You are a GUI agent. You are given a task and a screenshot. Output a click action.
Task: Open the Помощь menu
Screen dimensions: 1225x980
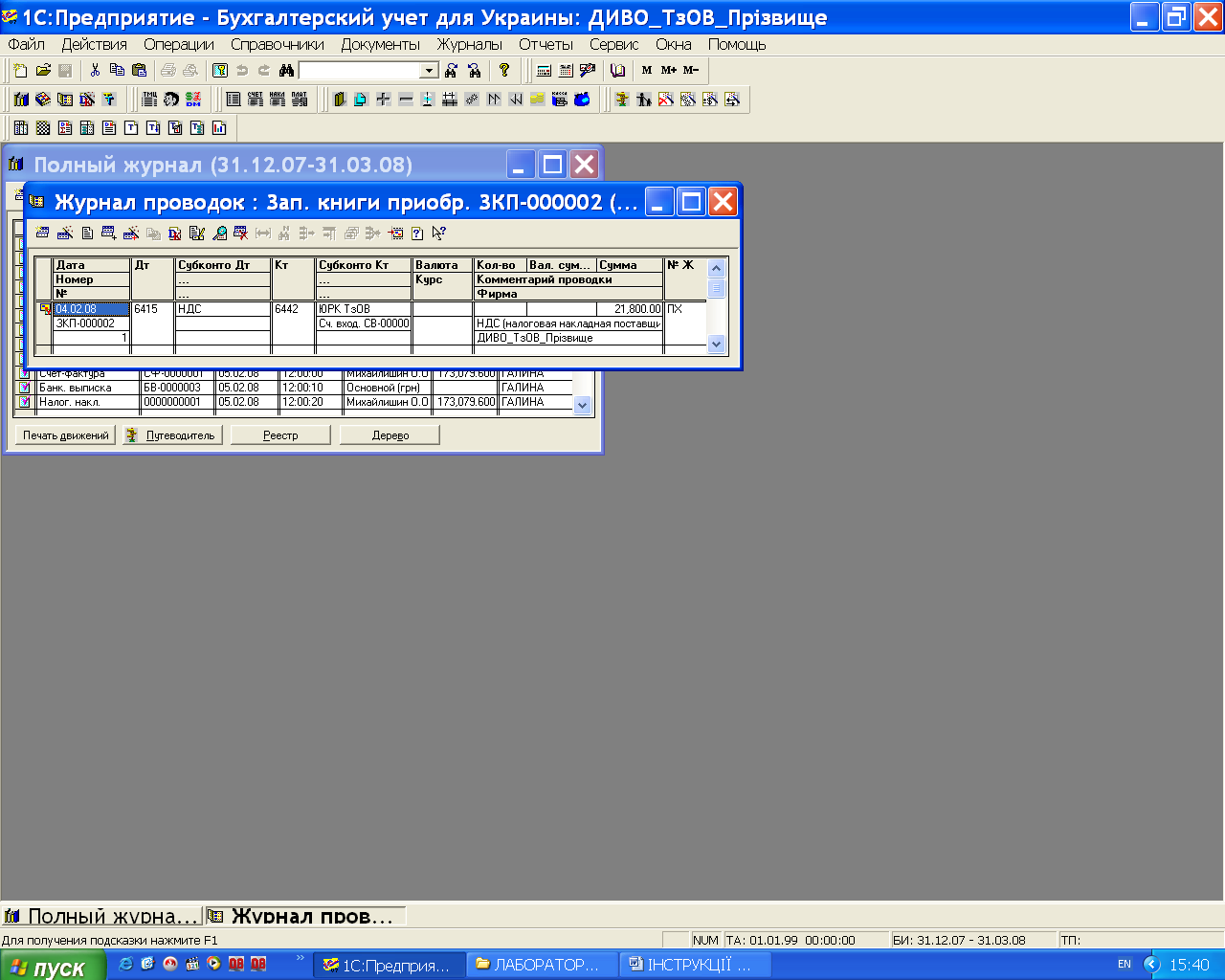click(x=737, y=44)
